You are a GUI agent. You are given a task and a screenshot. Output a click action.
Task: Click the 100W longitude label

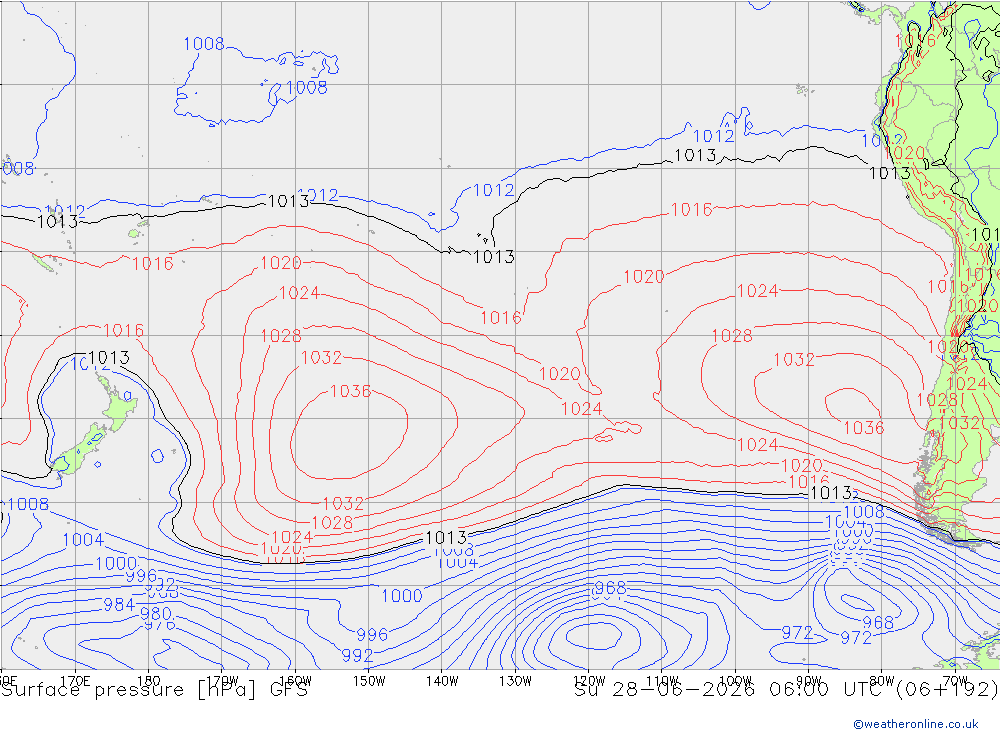(735, 681)
